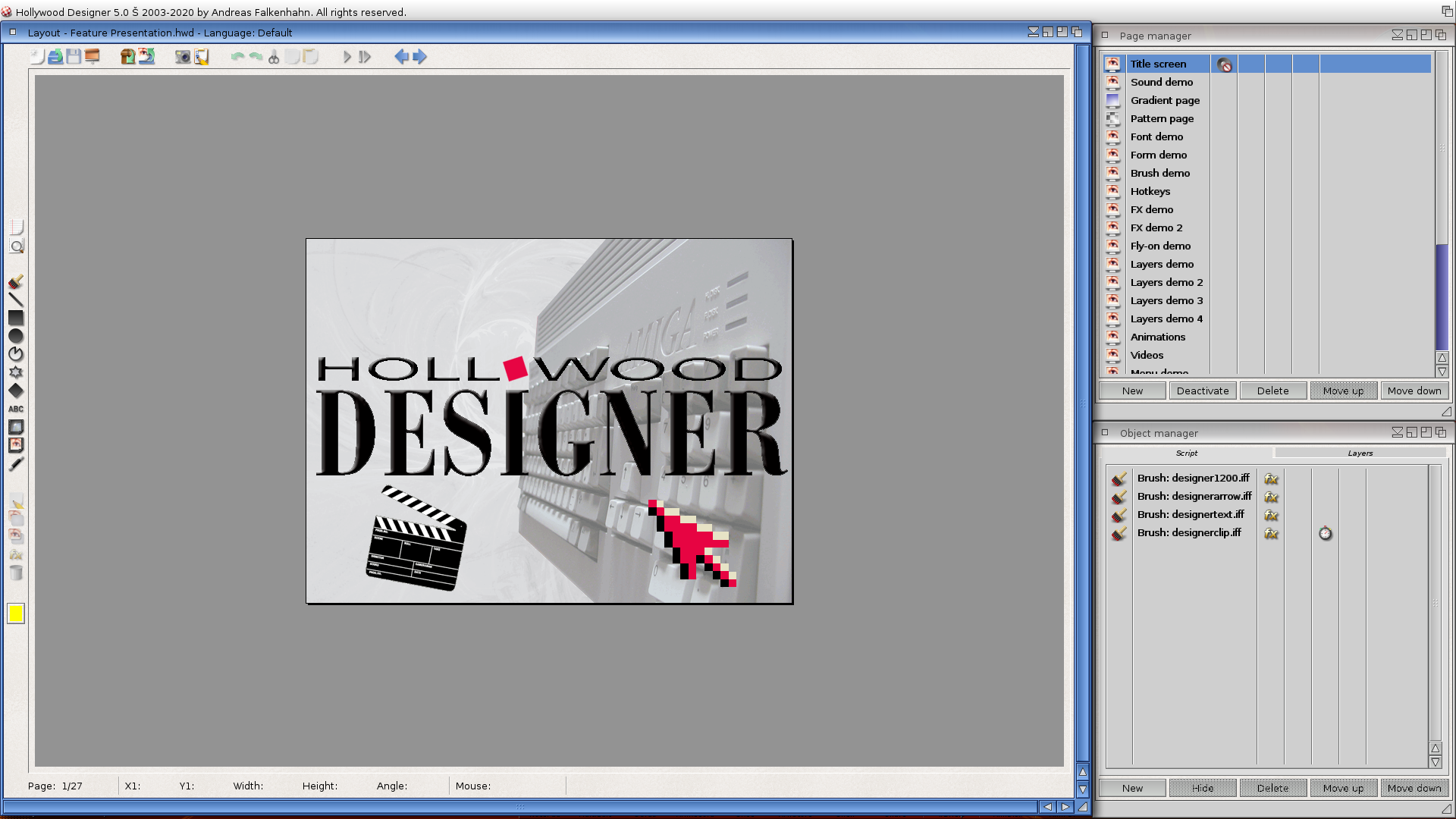Open the clipboard checklist preferences icon
Viewport: 1456px width, 819px height.
click(x=201, y=56)
